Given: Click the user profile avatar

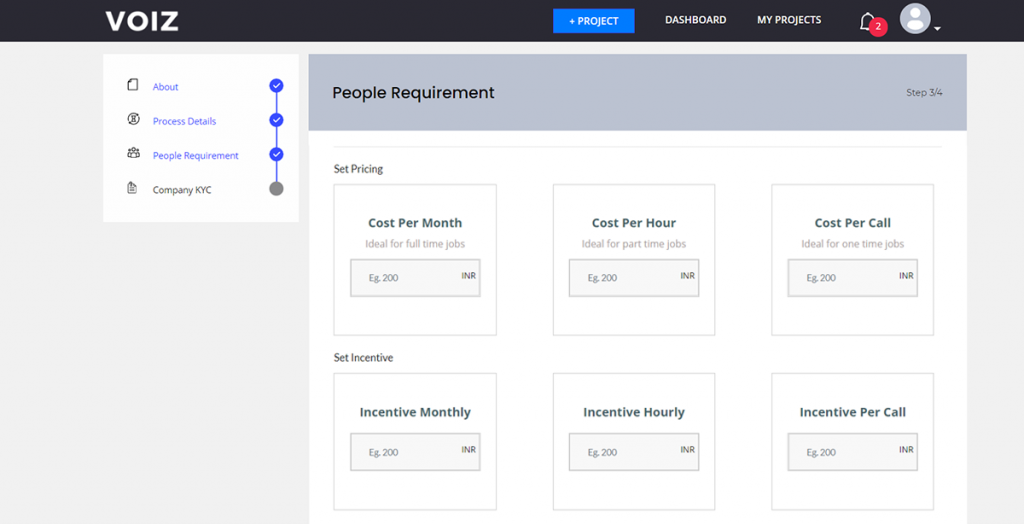Looking at the screenshot, I should pos(915,19).
